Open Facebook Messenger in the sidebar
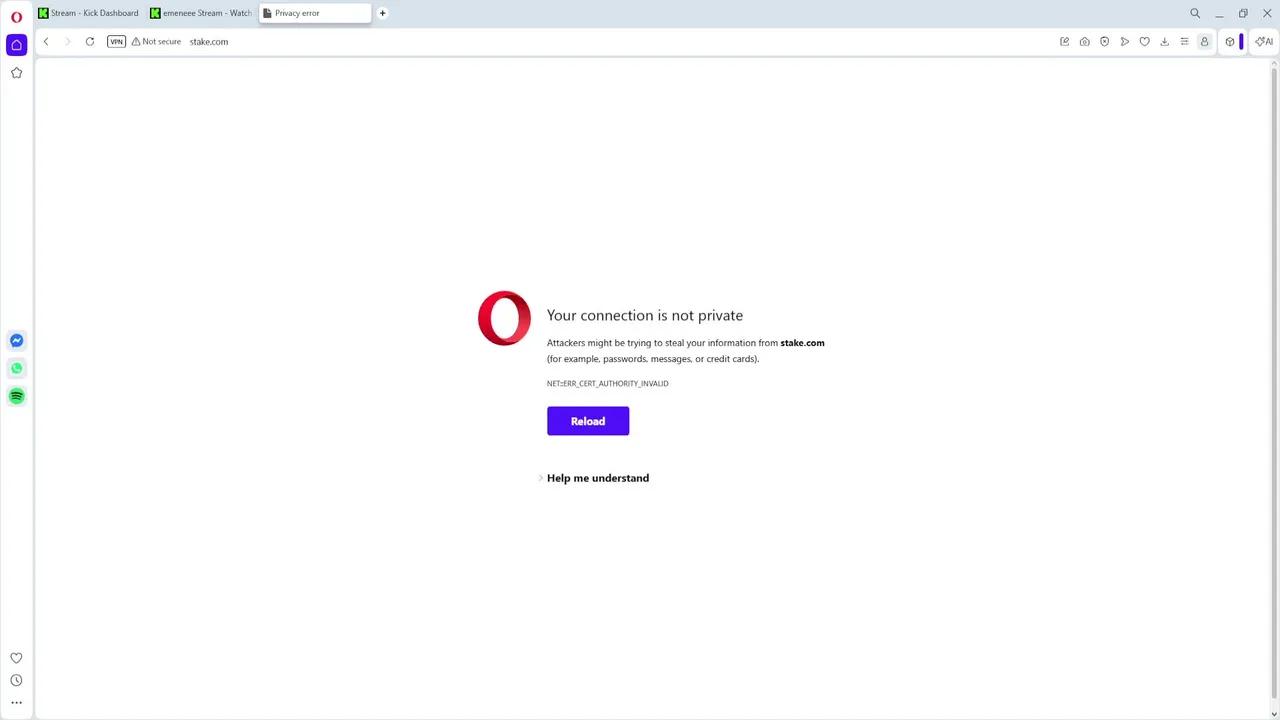Viewport: 1280px width, 720px height. pyautogui.click(x=16, y=341)
